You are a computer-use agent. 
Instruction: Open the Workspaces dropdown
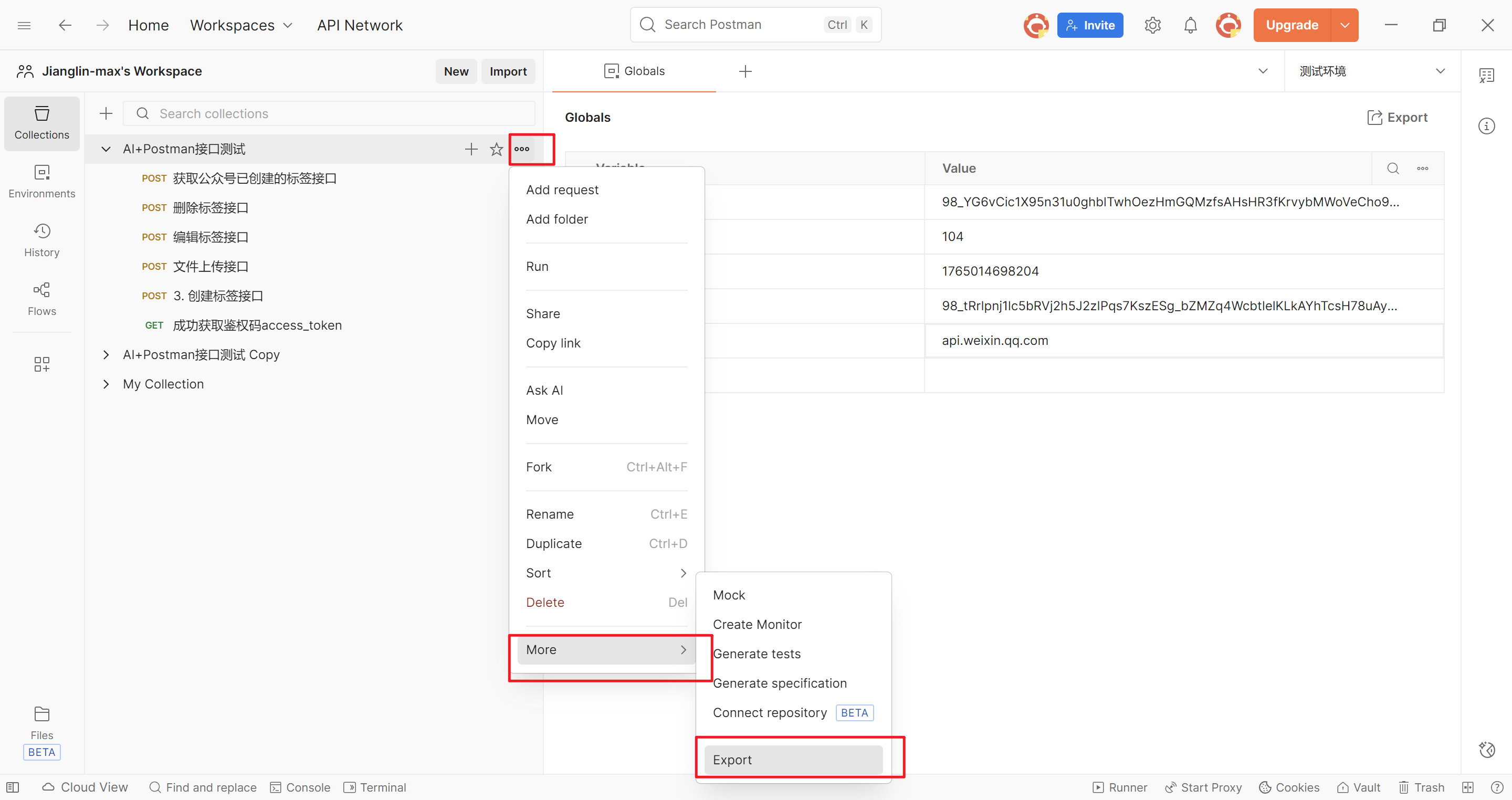point(241,25)
